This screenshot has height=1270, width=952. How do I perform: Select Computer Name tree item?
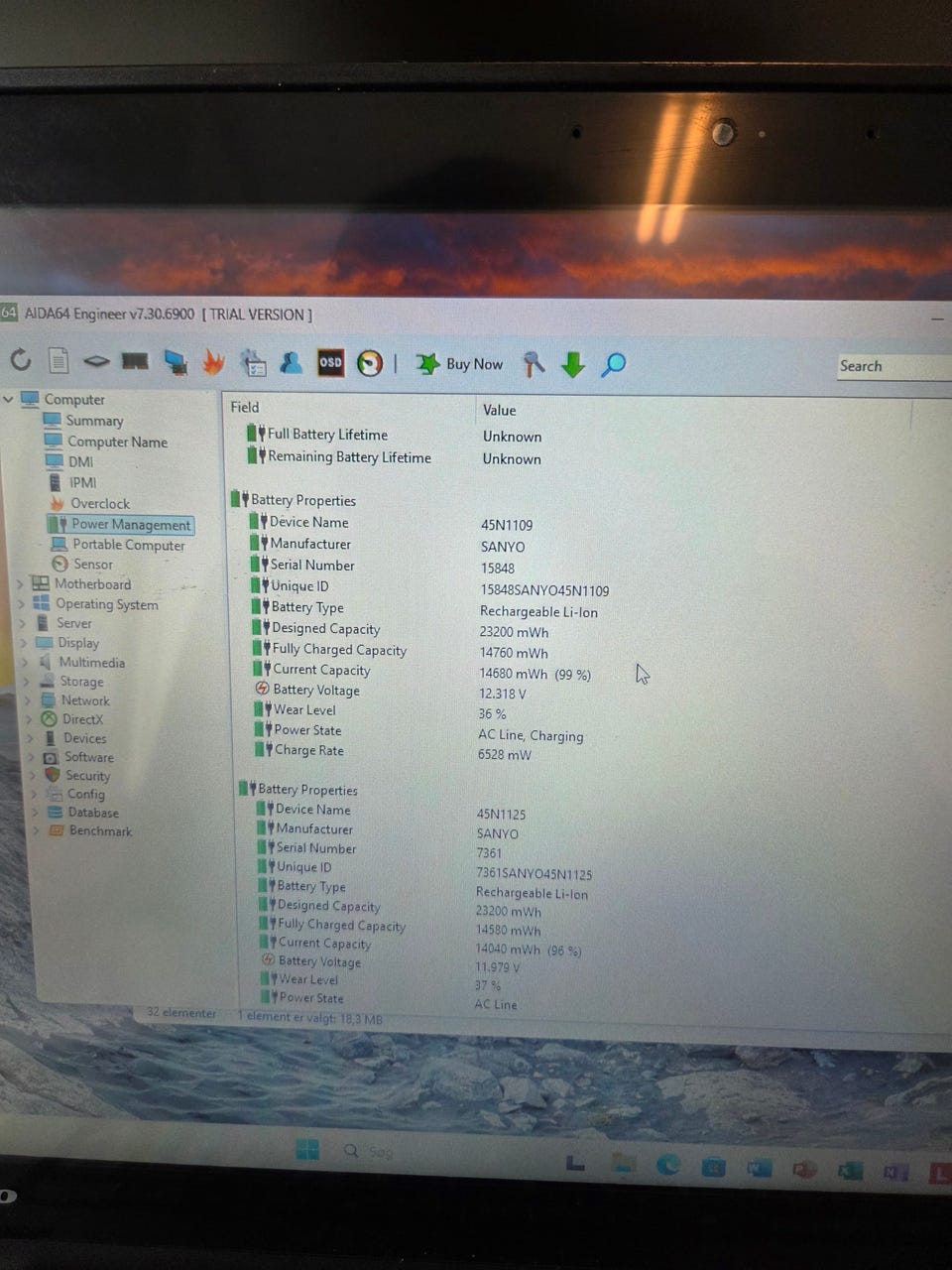117,442
